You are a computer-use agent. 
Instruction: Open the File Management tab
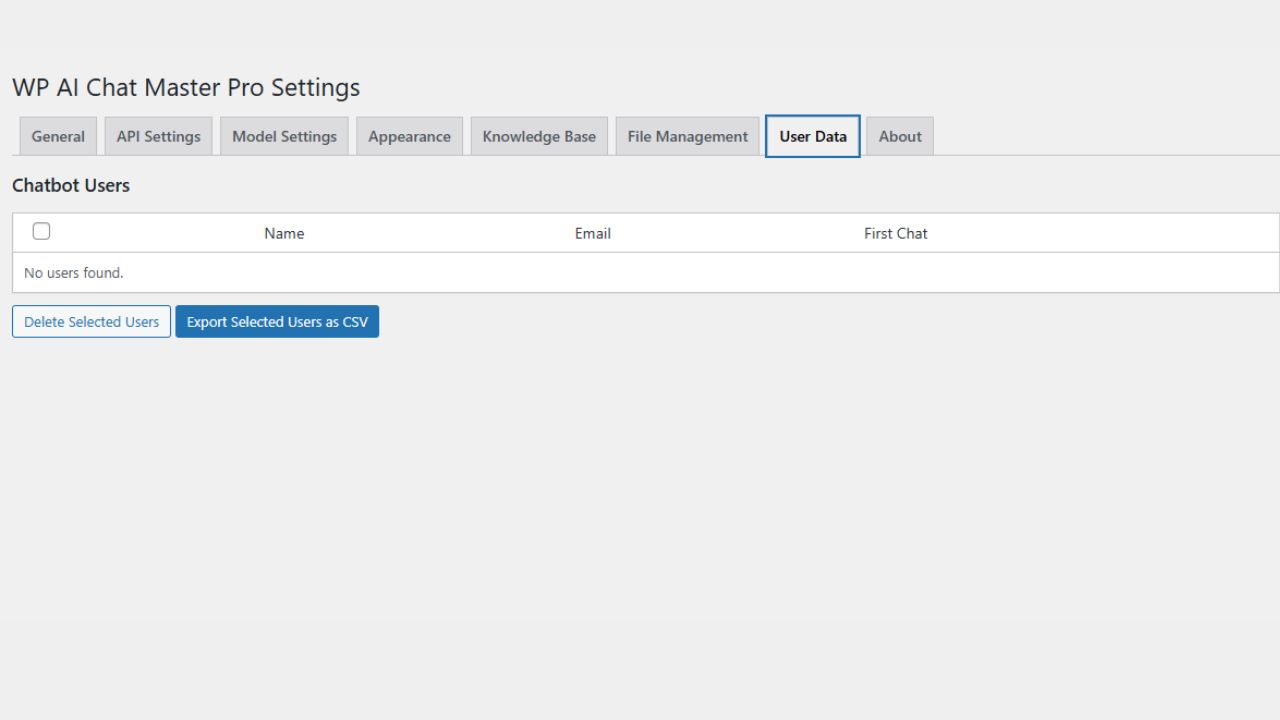click(x=687, y=136)
